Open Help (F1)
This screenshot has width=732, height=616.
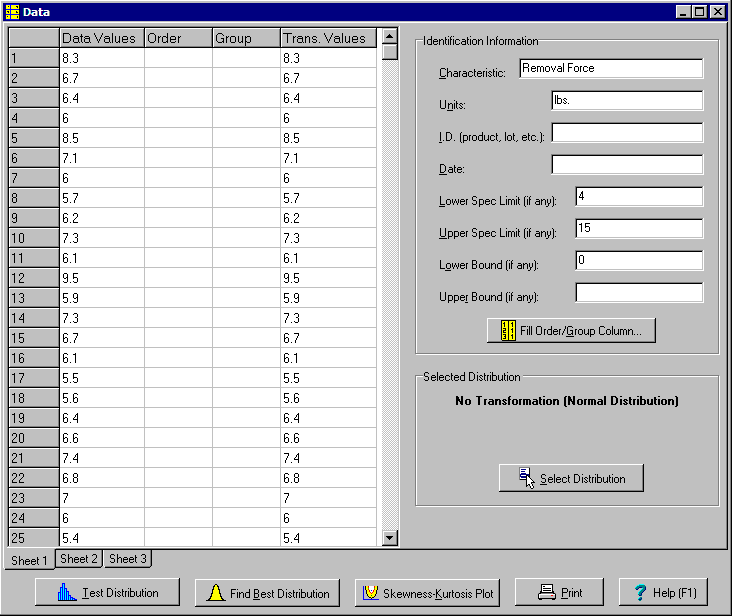click(663, 592)
